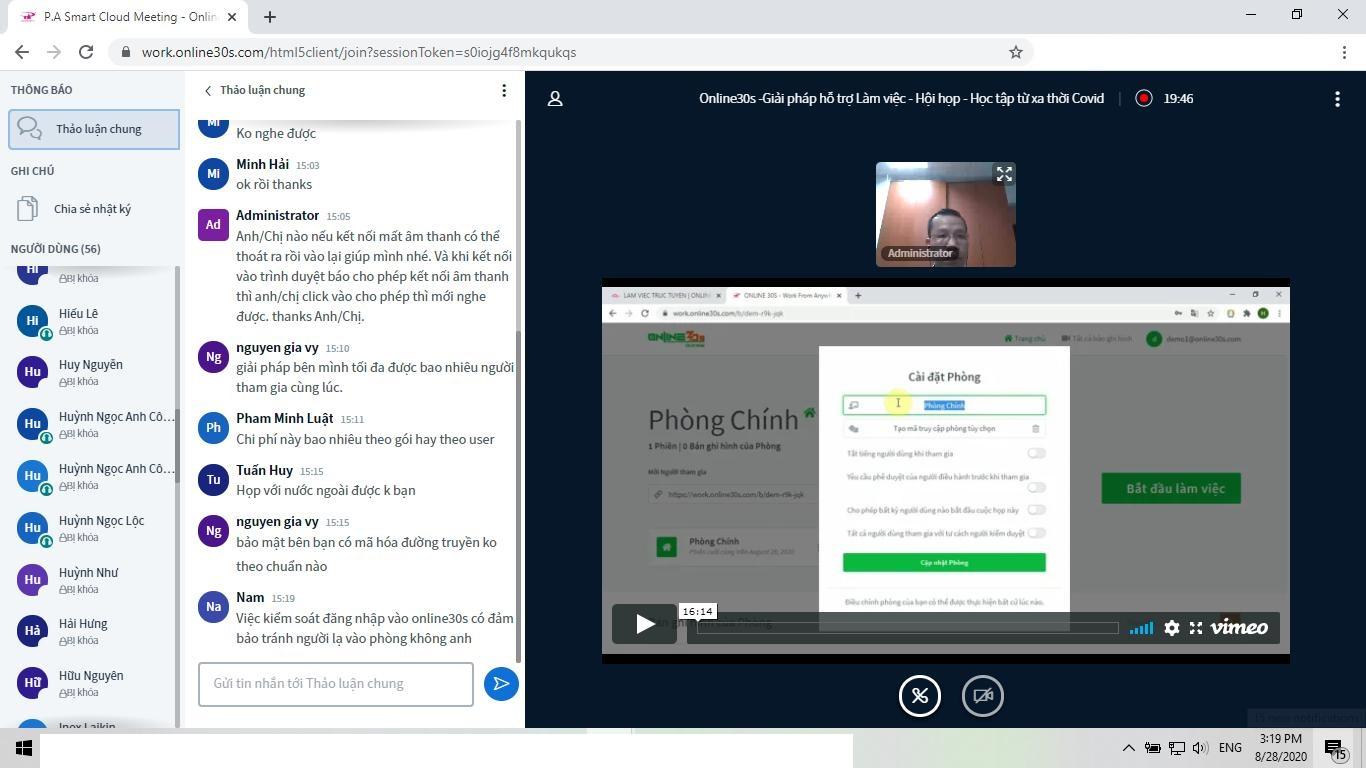This screenshot has width=1366, height=768.
Task: Click the share webcam button
Action: coord(983,696)
